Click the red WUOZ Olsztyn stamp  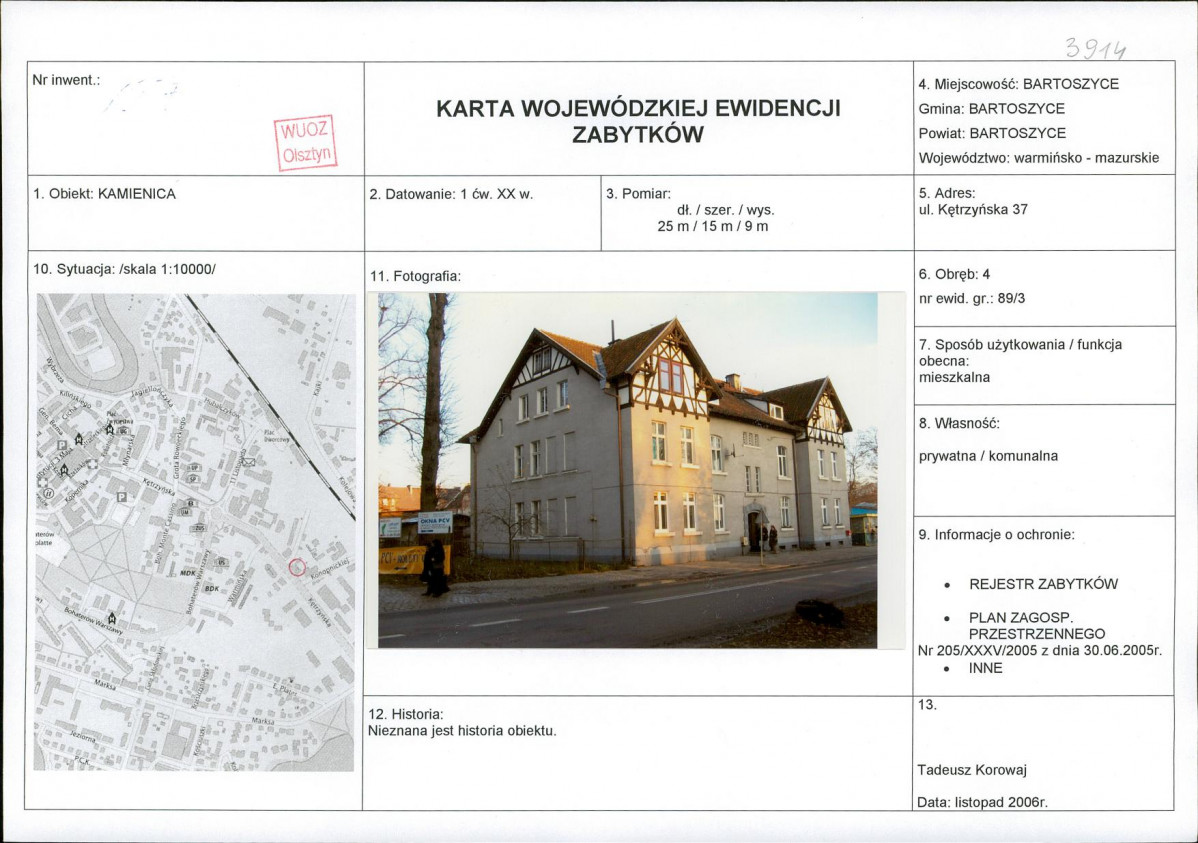(306, 143)
